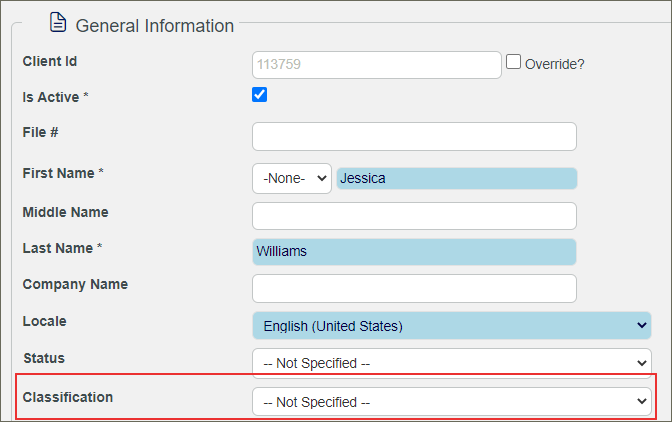Uncheck the Is Active checkbox
The width and height of the screenshot is (672, 422).
(x=259, y=95)
